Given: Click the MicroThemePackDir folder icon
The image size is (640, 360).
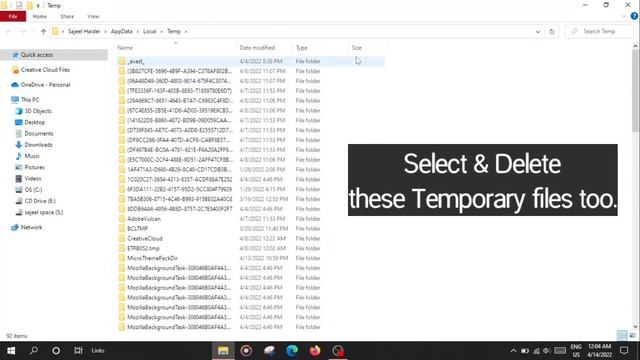Looking at the screenshot, I should [122, 258].
